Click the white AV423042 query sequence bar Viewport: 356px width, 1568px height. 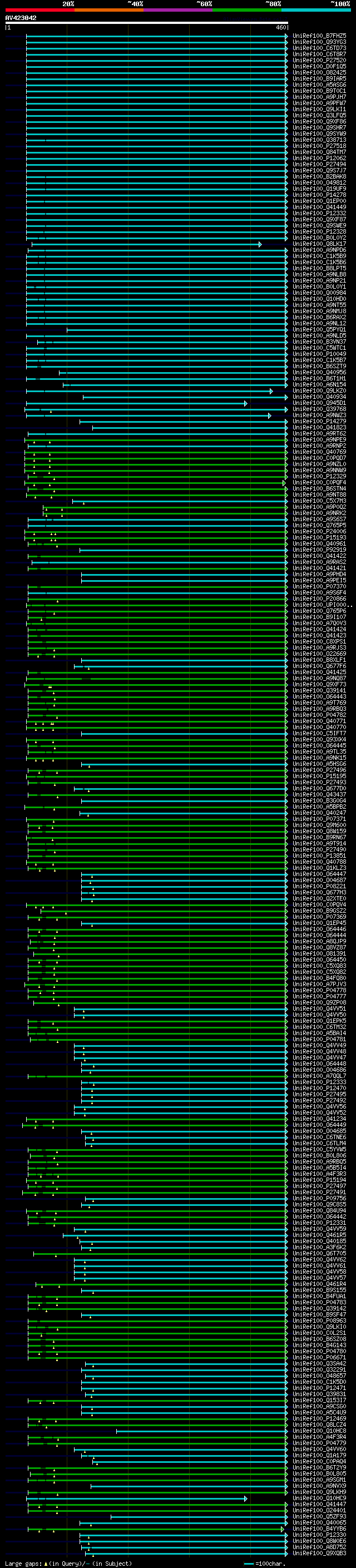pos(147,22)
